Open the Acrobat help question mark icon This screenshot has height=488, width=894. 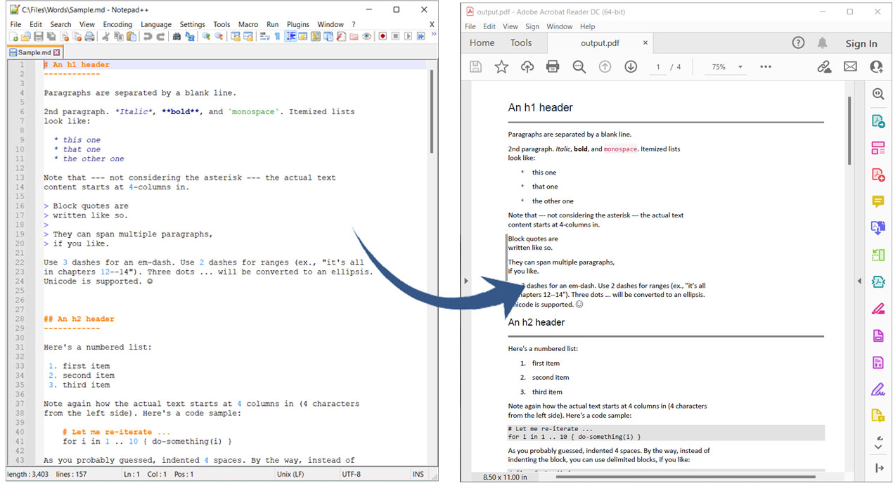(798, 43)
